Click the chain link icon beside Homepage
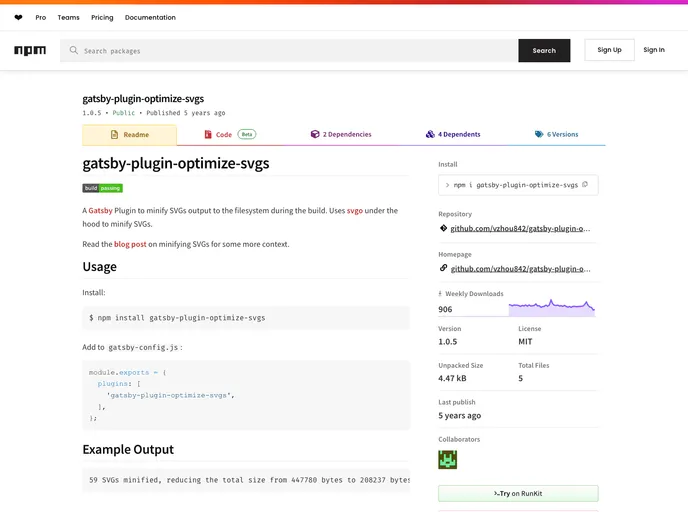Screen dimensions: 688x512 (x=444, y=268)
